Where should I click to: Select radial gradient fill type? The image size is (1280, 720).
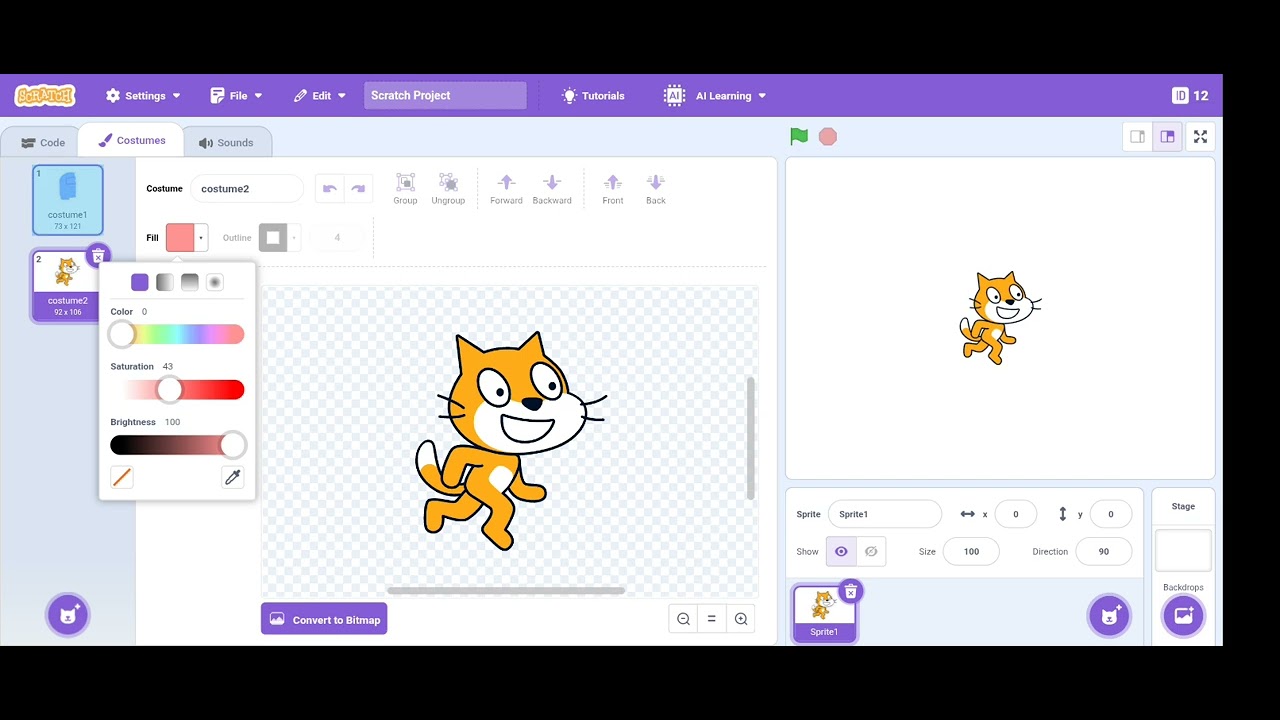[x=214, y=283]
